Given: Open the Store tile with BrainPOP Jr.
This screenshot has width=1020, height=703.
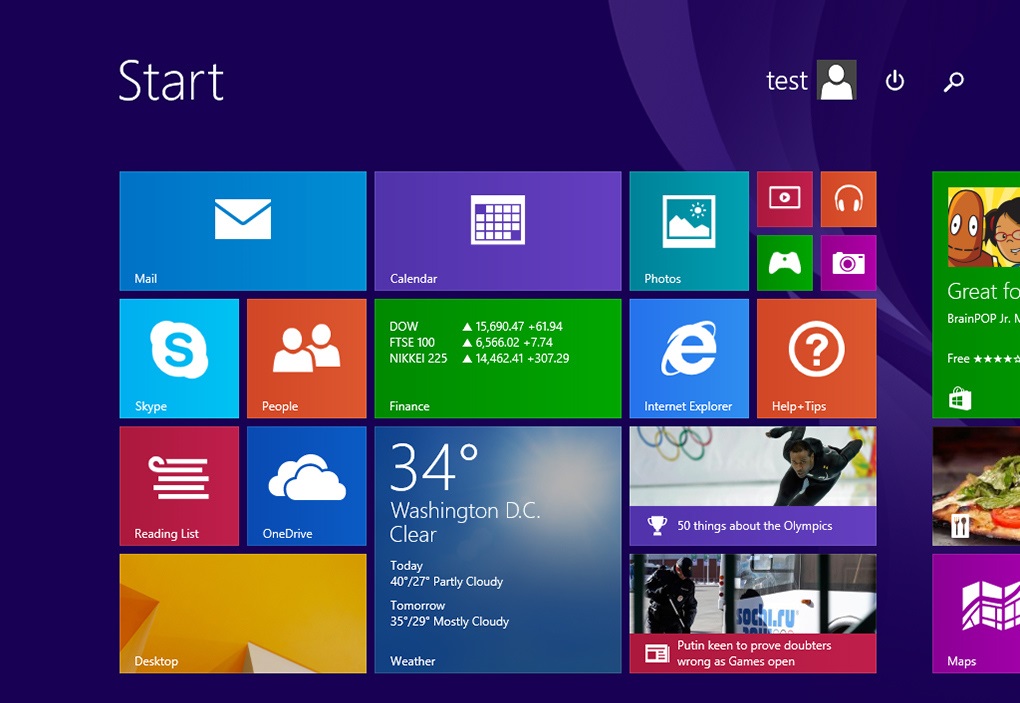Looking at the screenshot, I should coord(976,295).
